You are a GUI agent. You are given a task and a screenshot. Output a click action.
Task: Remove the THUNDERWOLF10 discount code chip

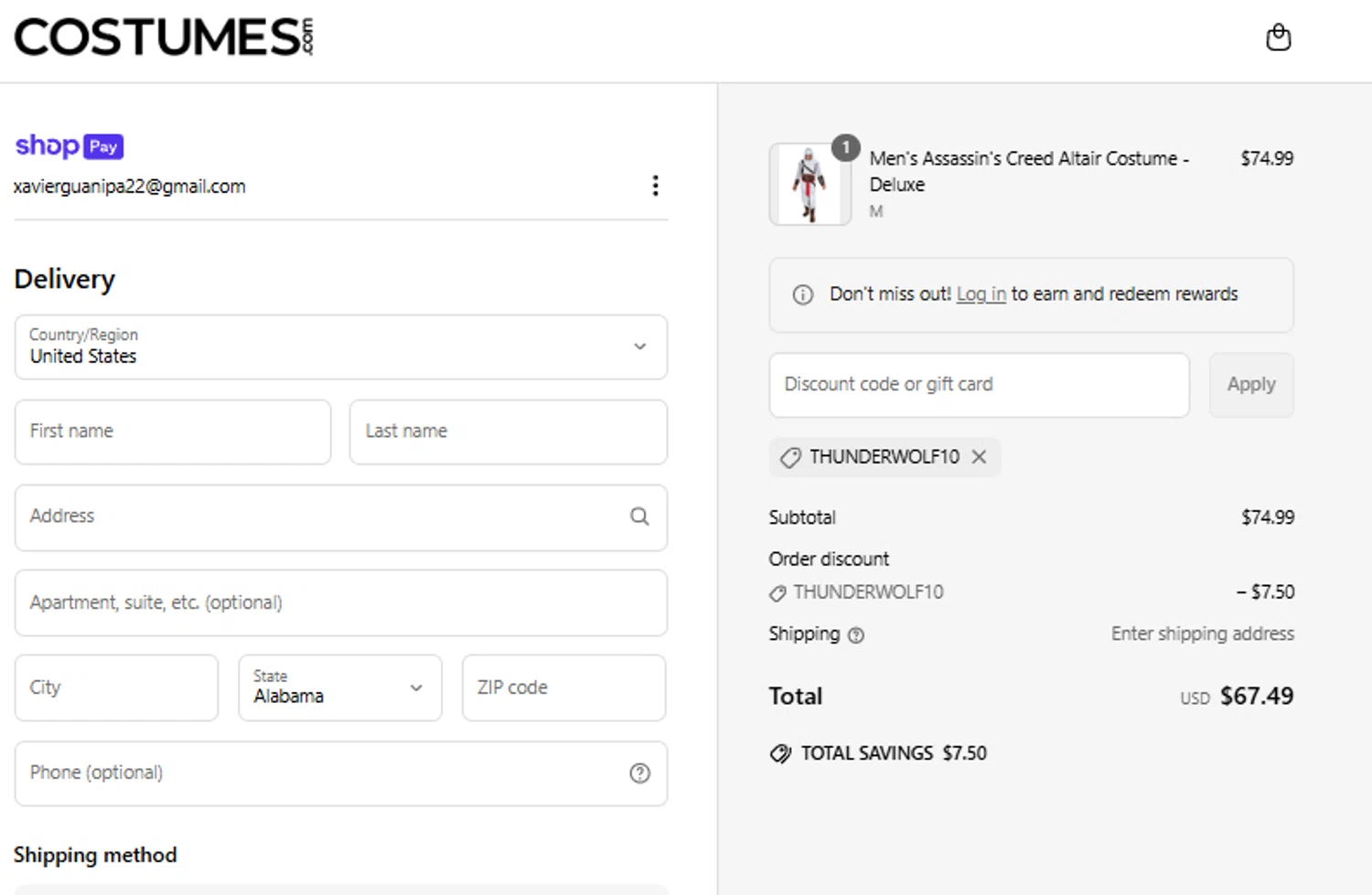(x=979, y=456)
